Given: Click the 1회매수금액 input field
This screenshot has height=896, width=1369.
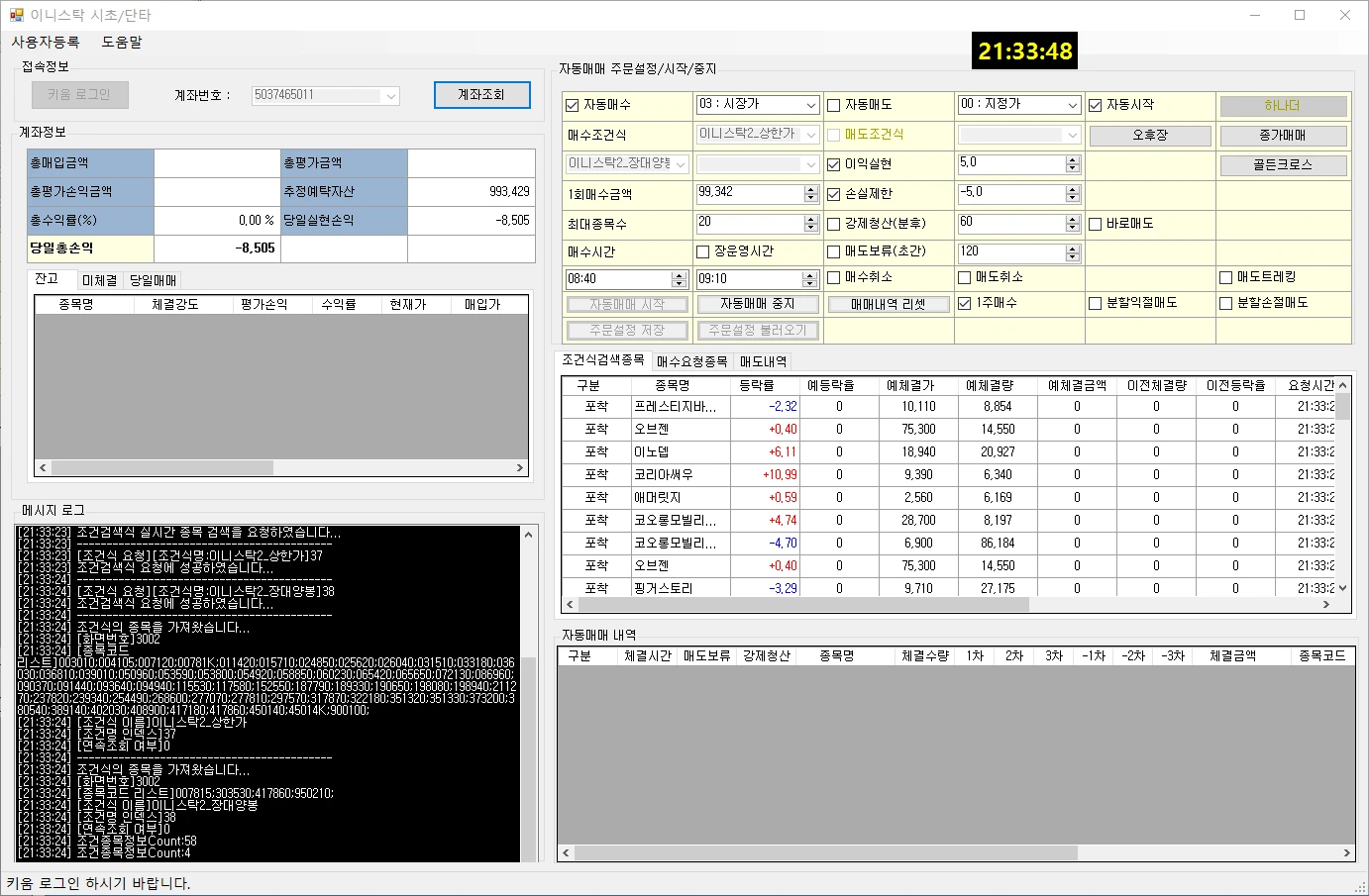Looking at the screenshot, I should point(750,193).
